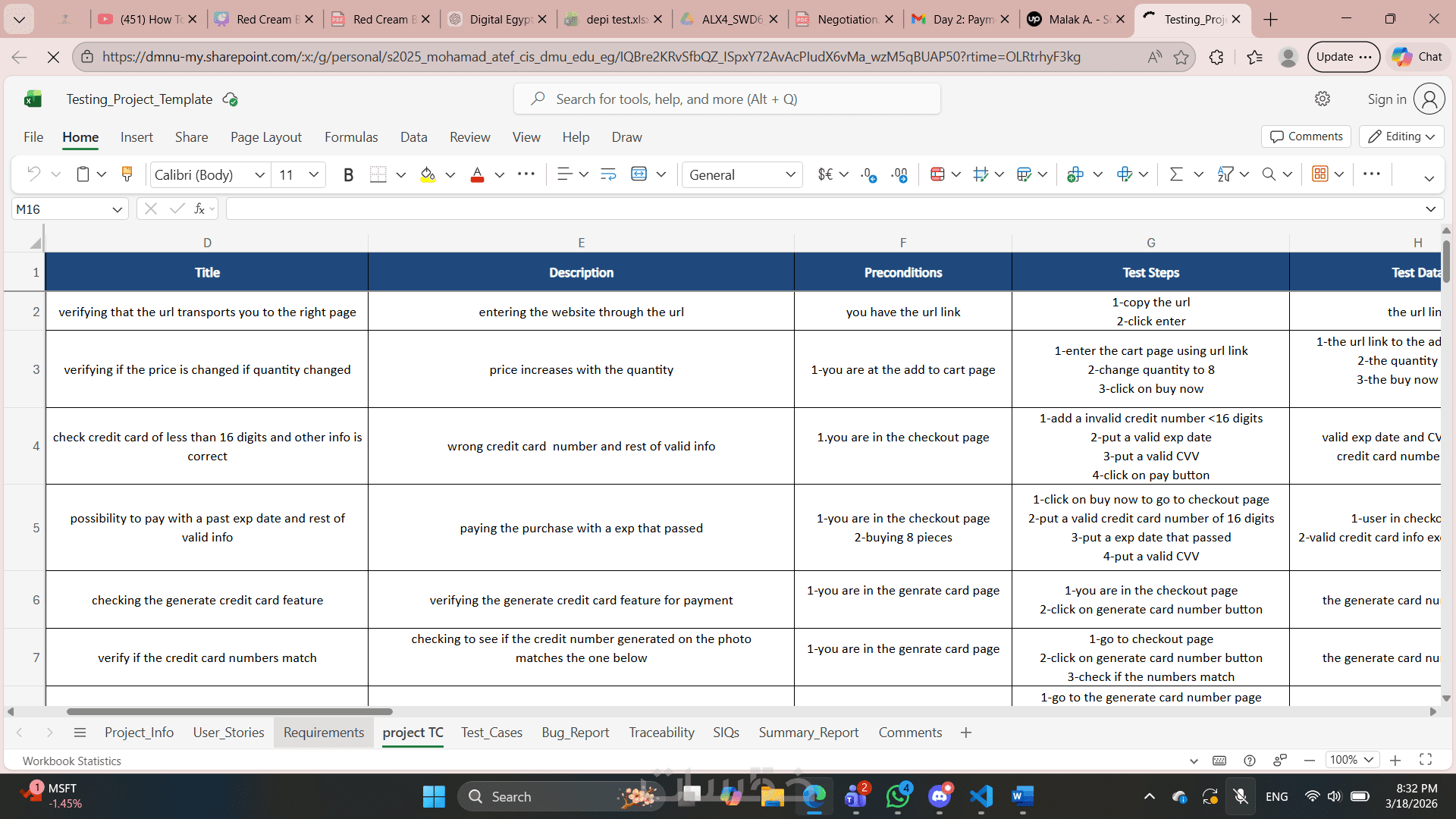Click the Comments button

(1306, 136)
